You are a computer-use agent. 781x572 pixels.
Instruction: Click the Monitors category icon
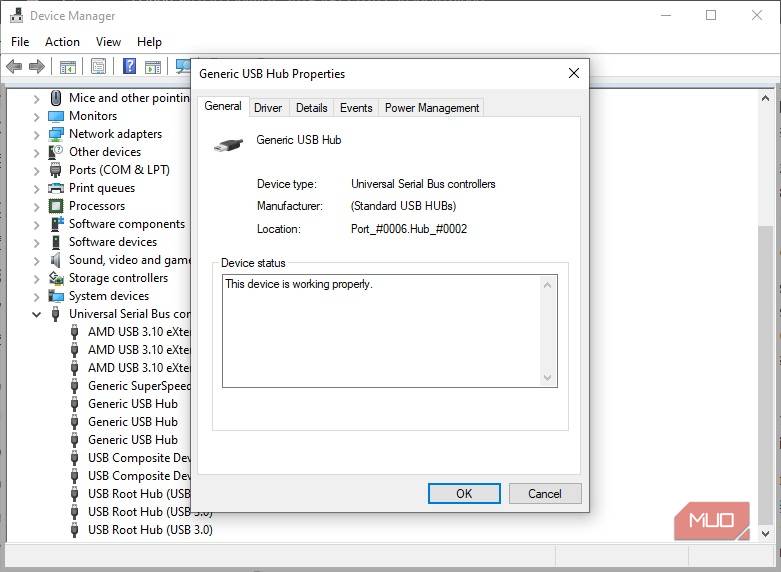pyautogui.click(x=56, y=116)
